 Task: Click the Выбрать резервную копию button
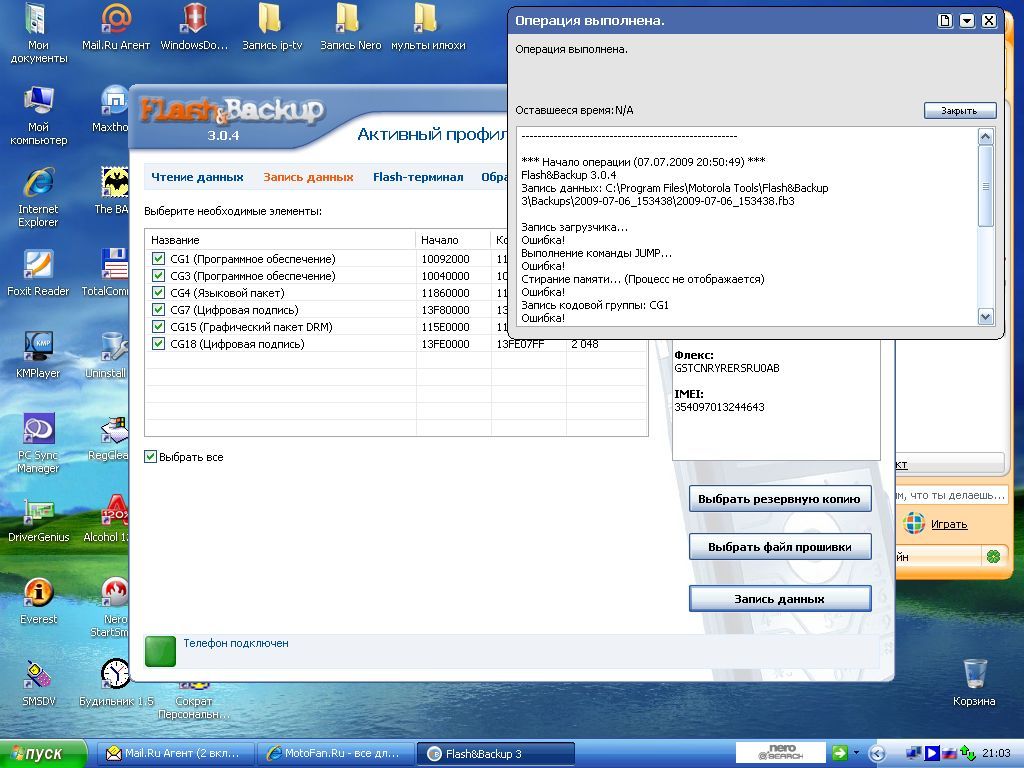click(780, 499)
